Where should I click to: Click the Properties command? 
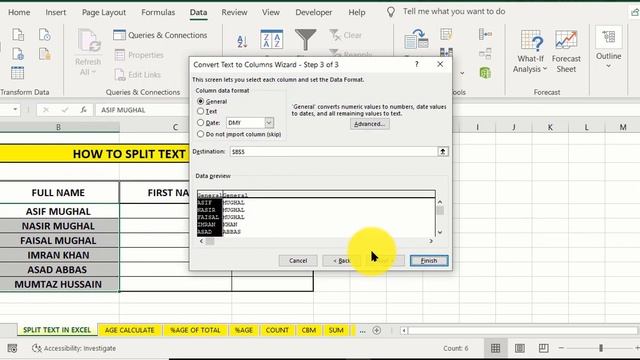139,55
